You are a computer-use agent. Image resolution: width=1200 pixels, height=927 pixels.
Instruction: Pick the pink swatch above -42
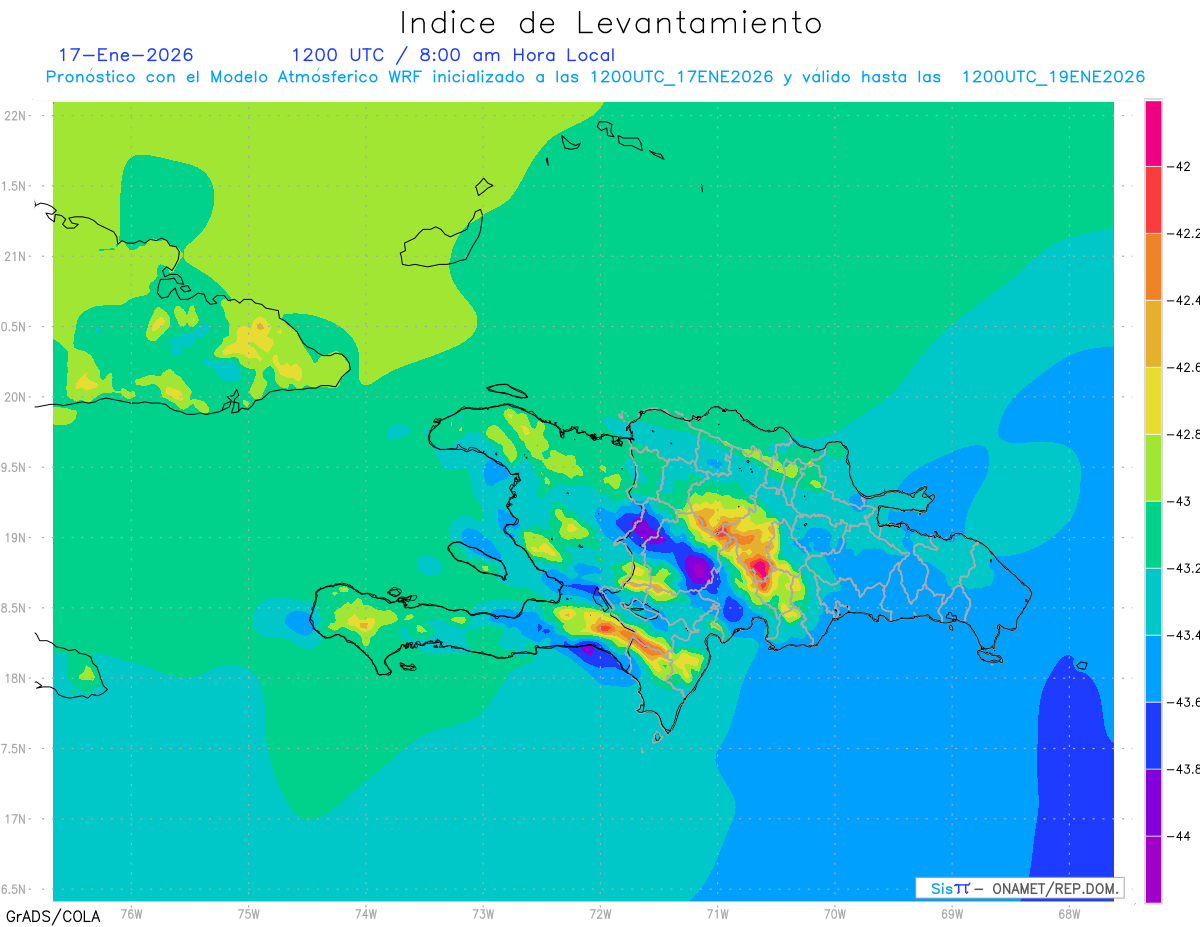coord(1153,133)
